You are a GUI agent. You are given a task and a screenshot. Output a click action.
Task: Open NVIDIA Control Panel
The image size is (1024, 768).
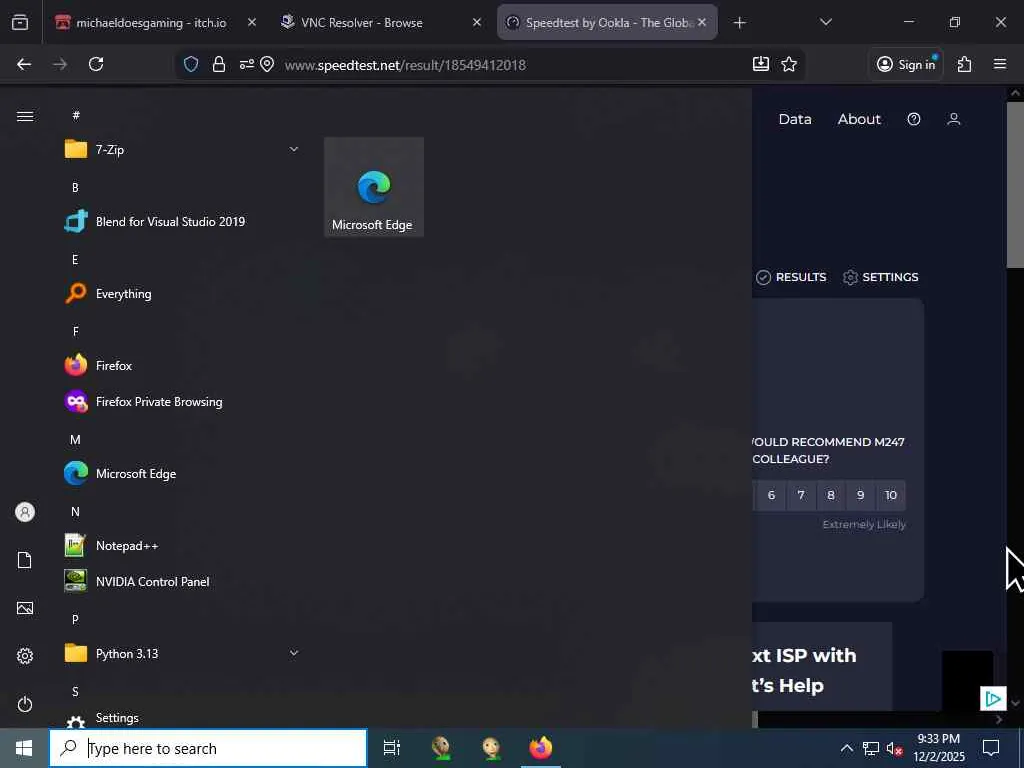pyautogui.click(x=182, y=581)
